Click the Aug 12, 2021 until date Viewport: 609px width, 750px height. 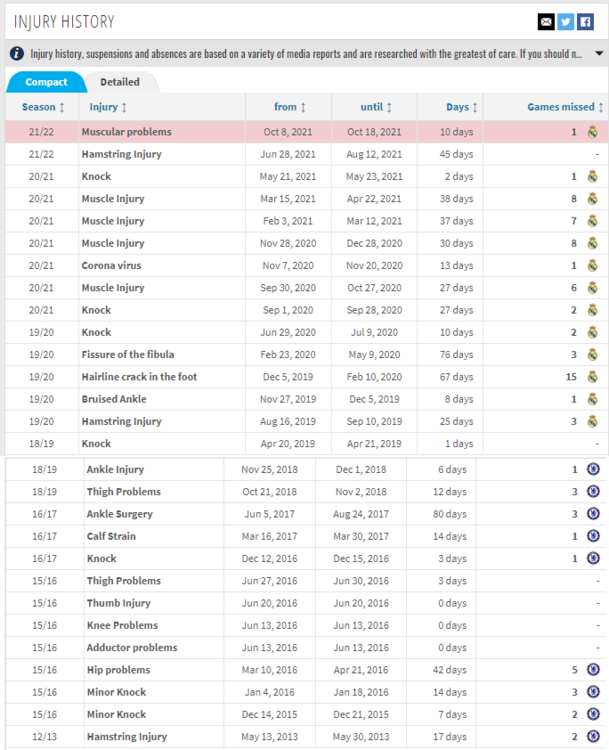click(374, 154)
